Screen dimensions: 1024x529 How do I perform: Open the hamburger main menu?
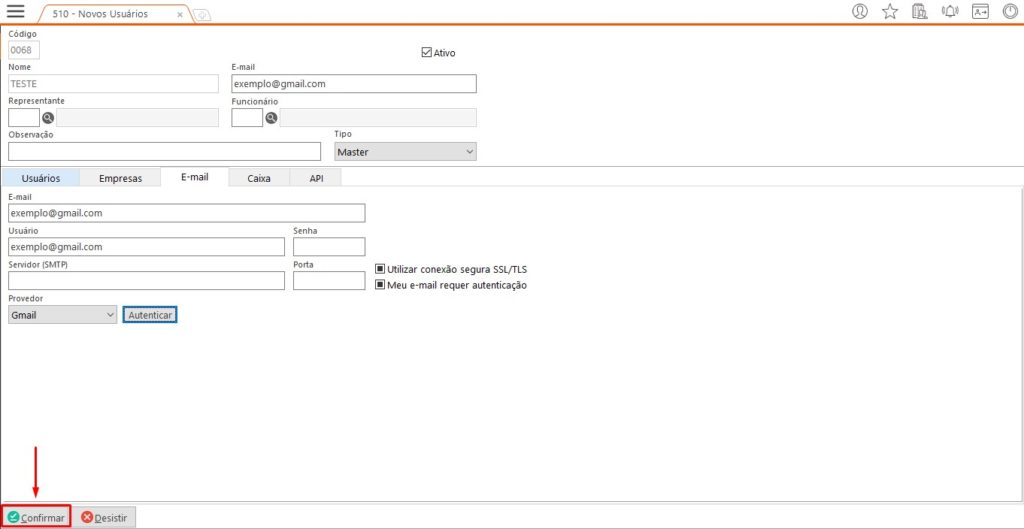[x=16, y=12]
